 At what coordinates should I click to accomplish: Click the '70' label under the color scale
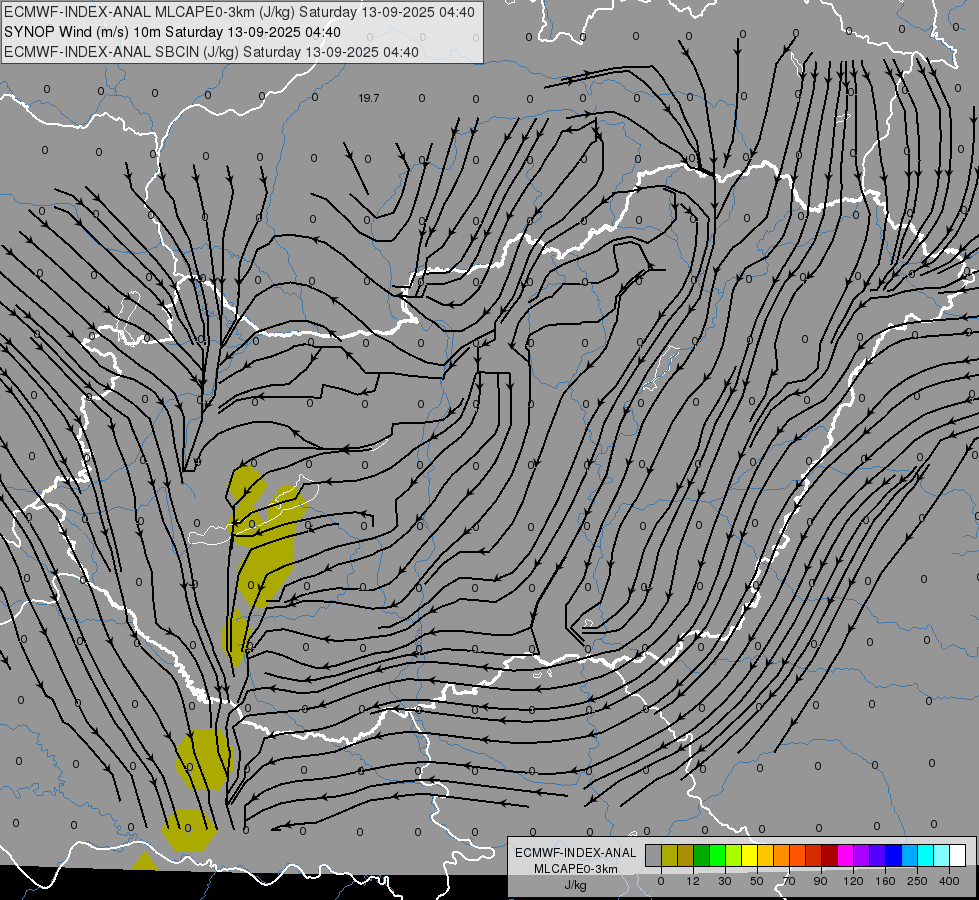pos(789,881)
